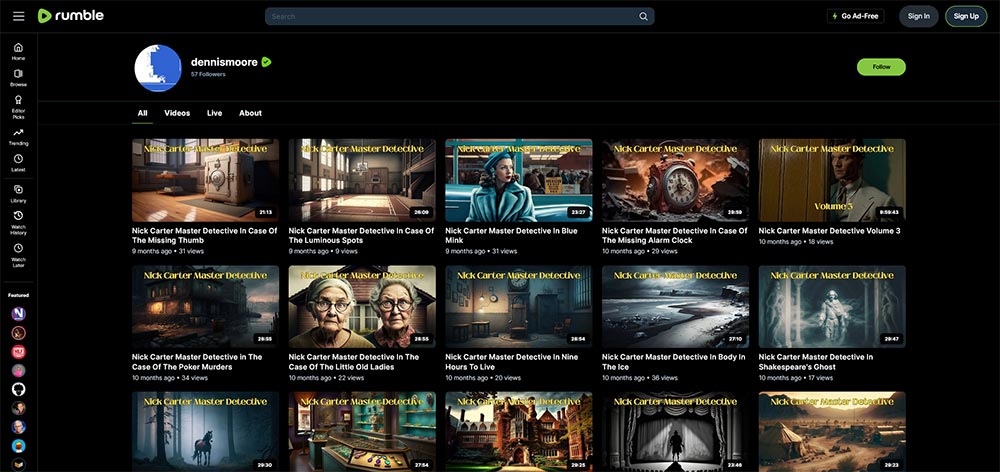Open the Nine Hours To Live thumbnail

518,307
